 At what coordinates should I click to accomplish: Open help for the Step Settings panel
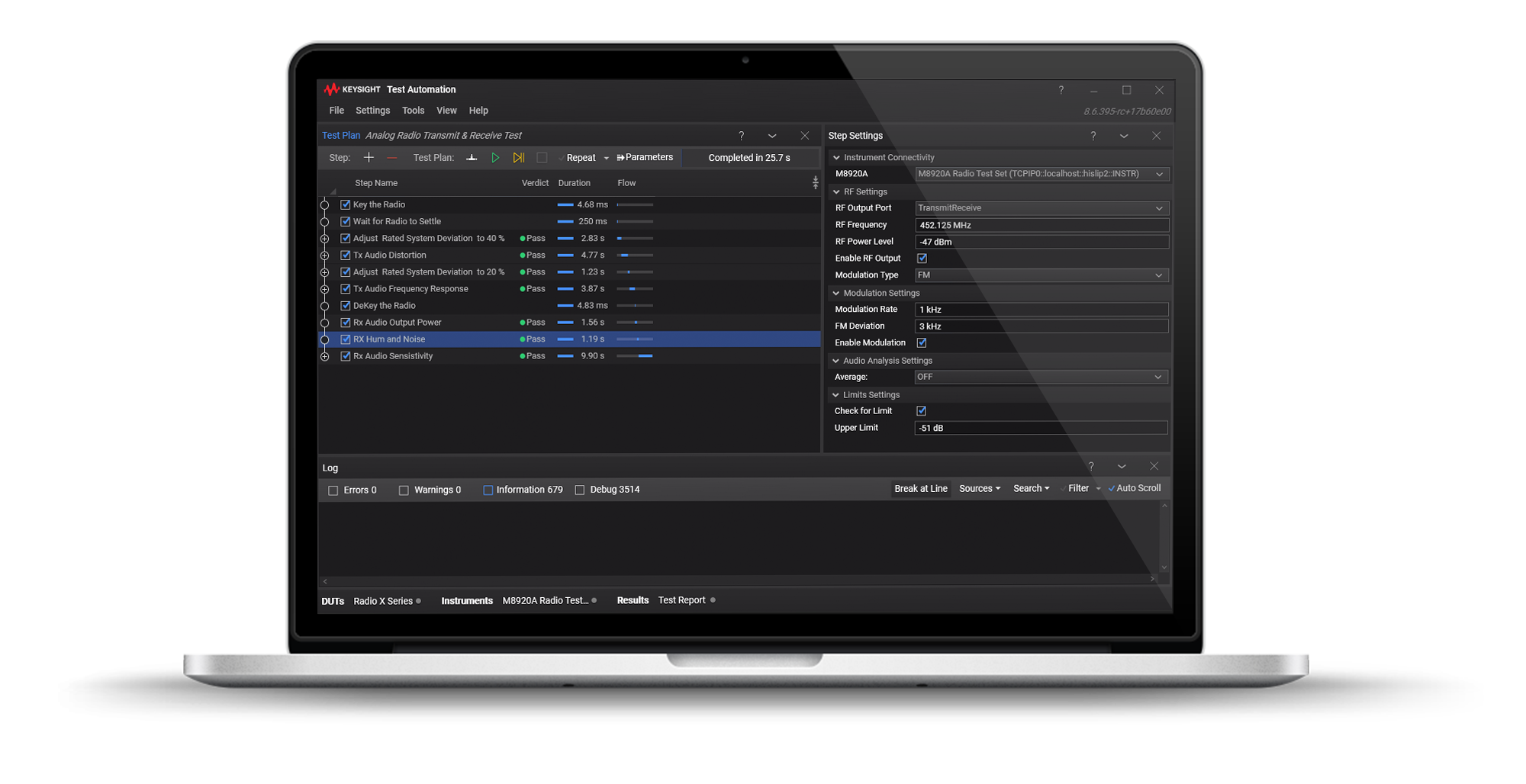coord(1093,136)
